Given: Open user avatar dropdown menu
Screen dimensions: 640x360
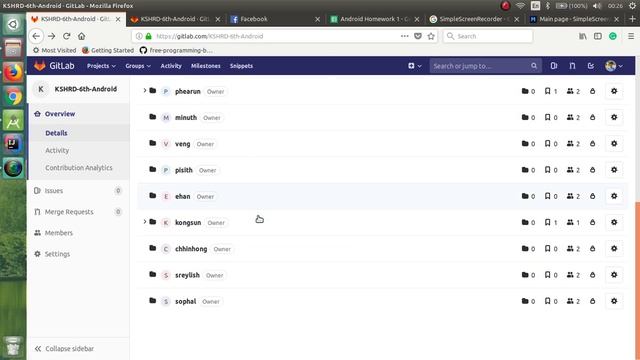Looking at the screenshot, I should coord(614,66).
